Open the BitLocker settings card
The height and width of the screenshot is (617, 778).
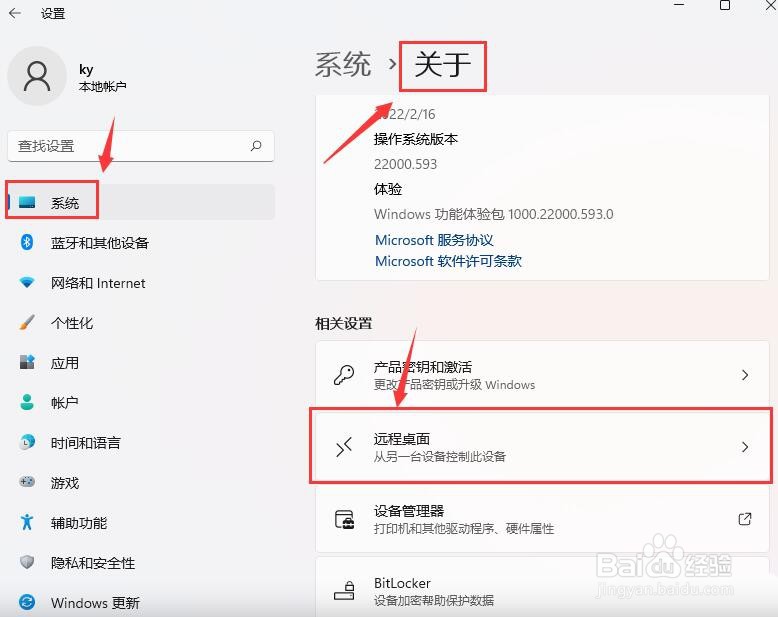542,587
